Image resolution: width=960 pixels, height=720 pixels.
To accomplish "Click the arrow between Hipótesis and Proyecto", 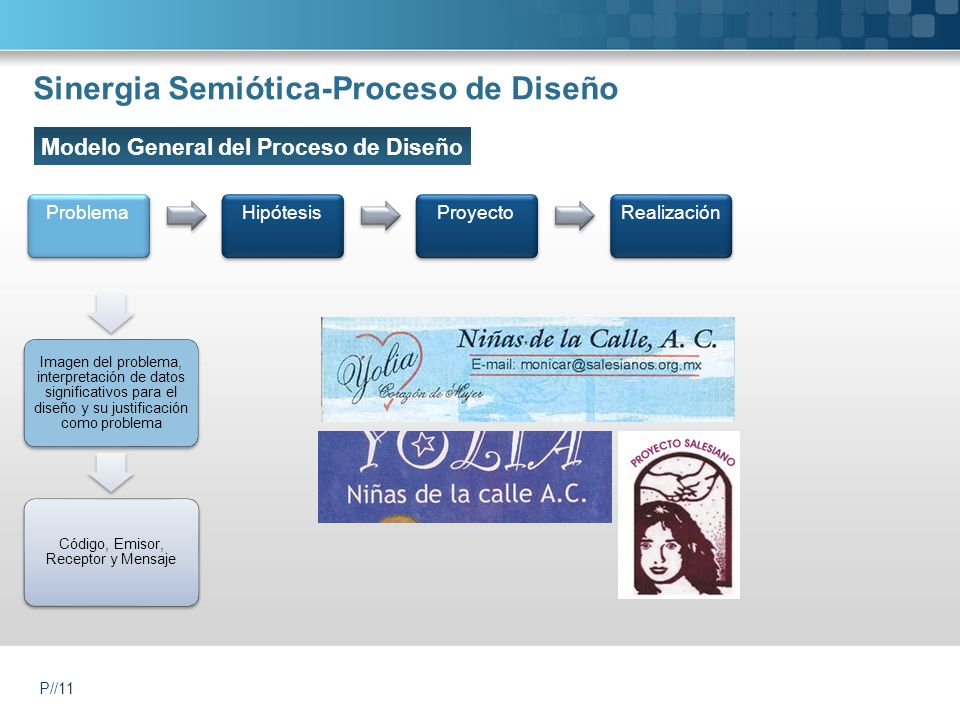I will [380, 216].
